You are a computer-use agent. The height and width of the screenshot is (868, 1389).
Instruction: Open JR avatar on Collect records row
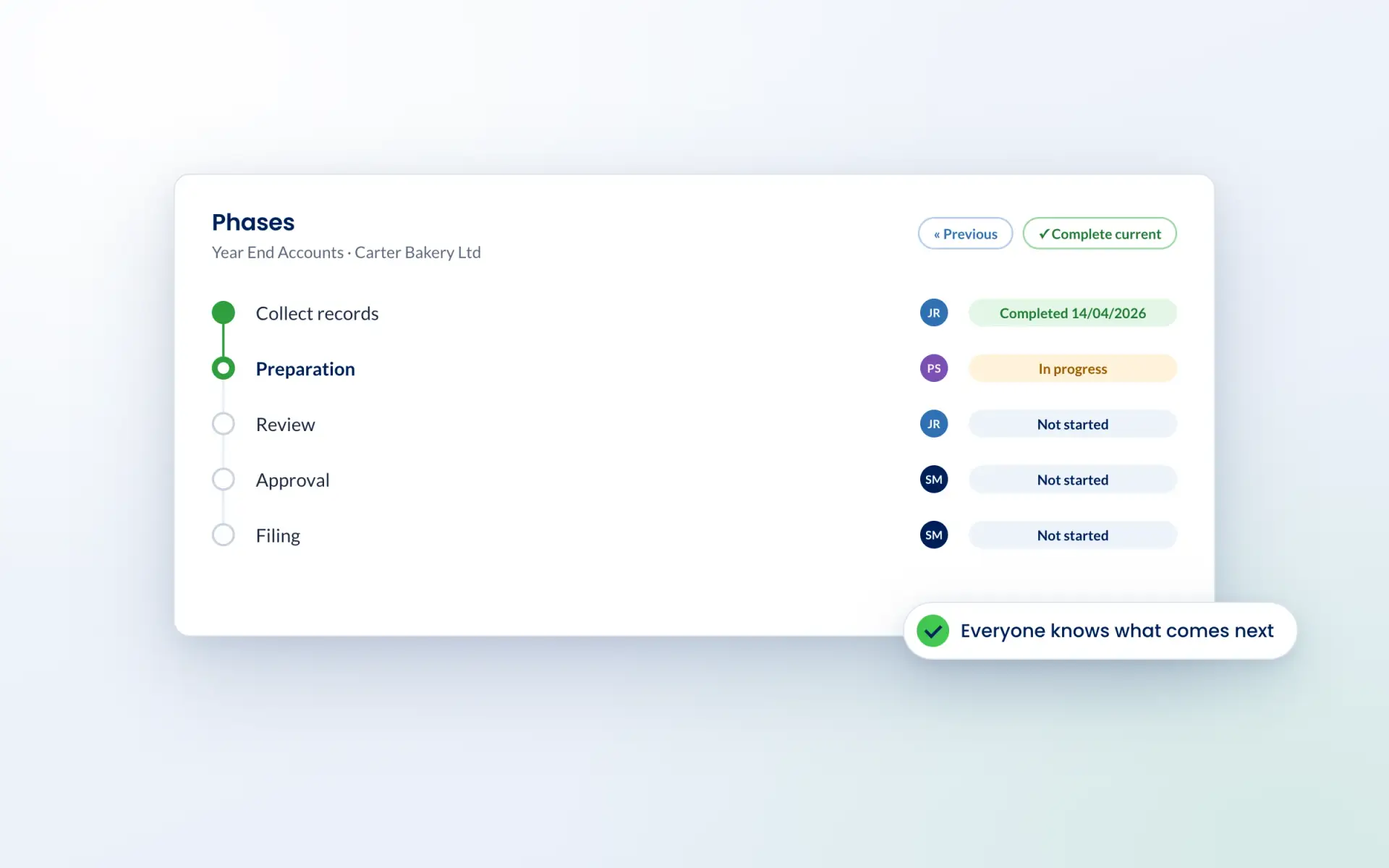click(934, 312)
